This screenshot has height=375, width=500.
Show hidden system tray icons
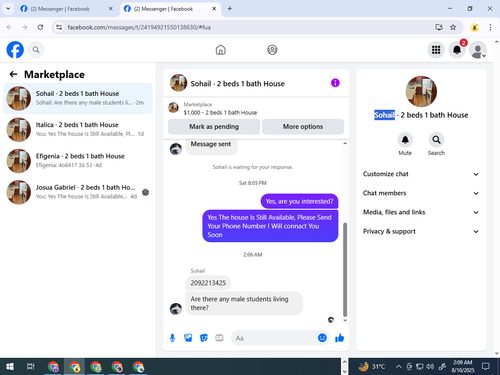click(x=398, y=367)
